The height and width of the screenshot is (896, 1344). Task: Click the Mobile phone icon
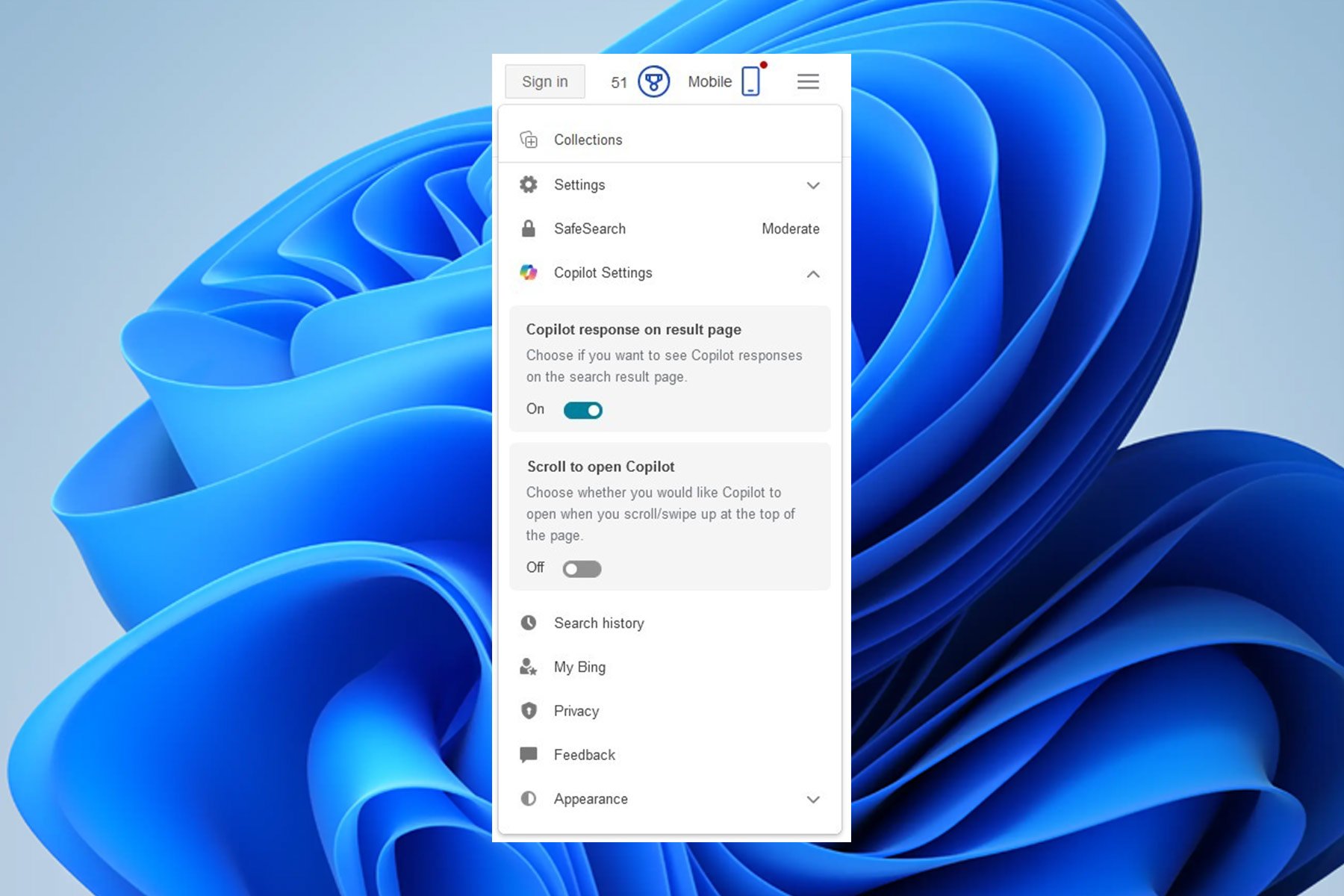(751, 81)
